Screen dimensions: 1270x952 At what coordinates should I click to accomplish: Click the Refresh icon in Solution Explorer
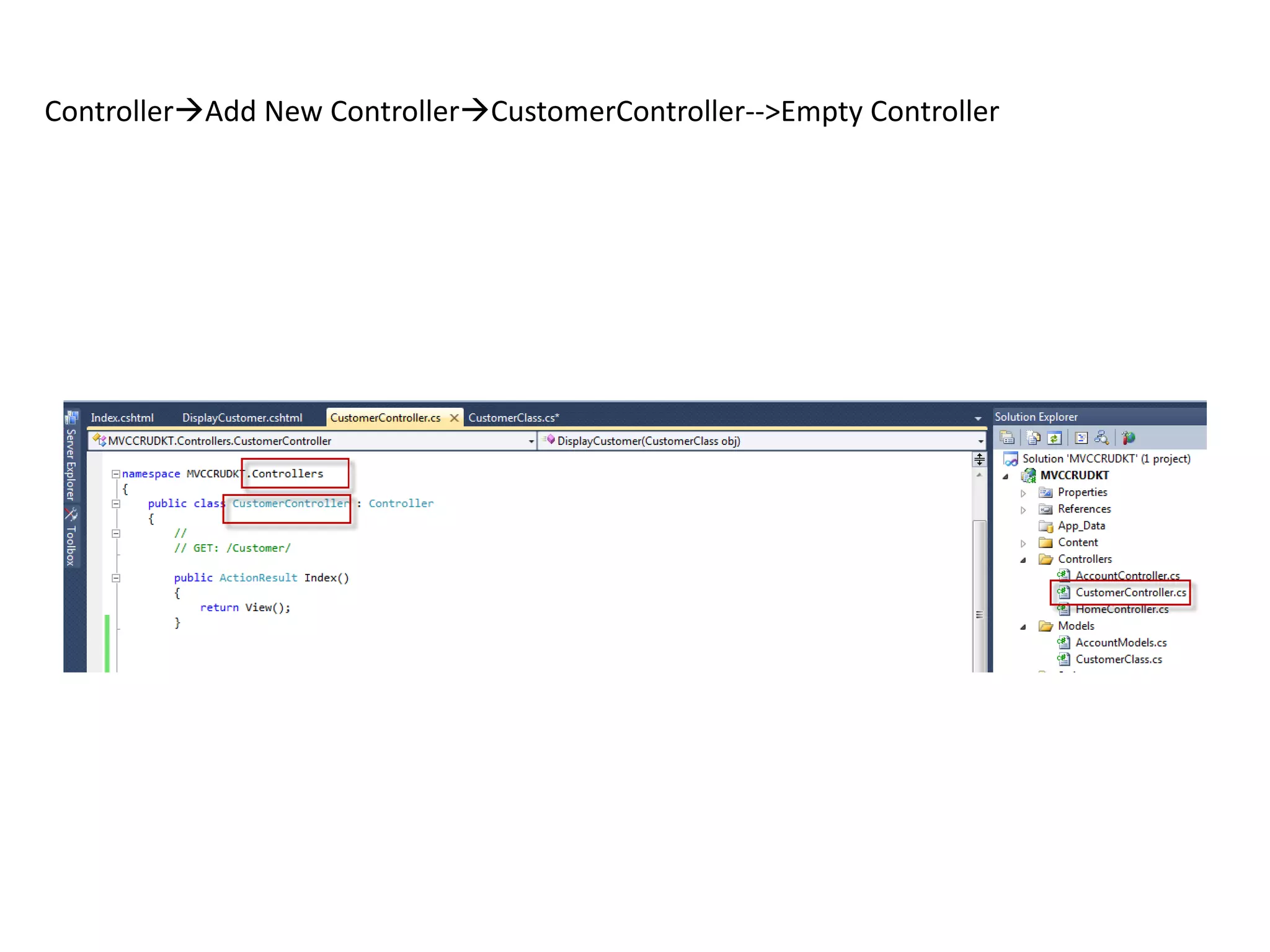point(1054,438)
